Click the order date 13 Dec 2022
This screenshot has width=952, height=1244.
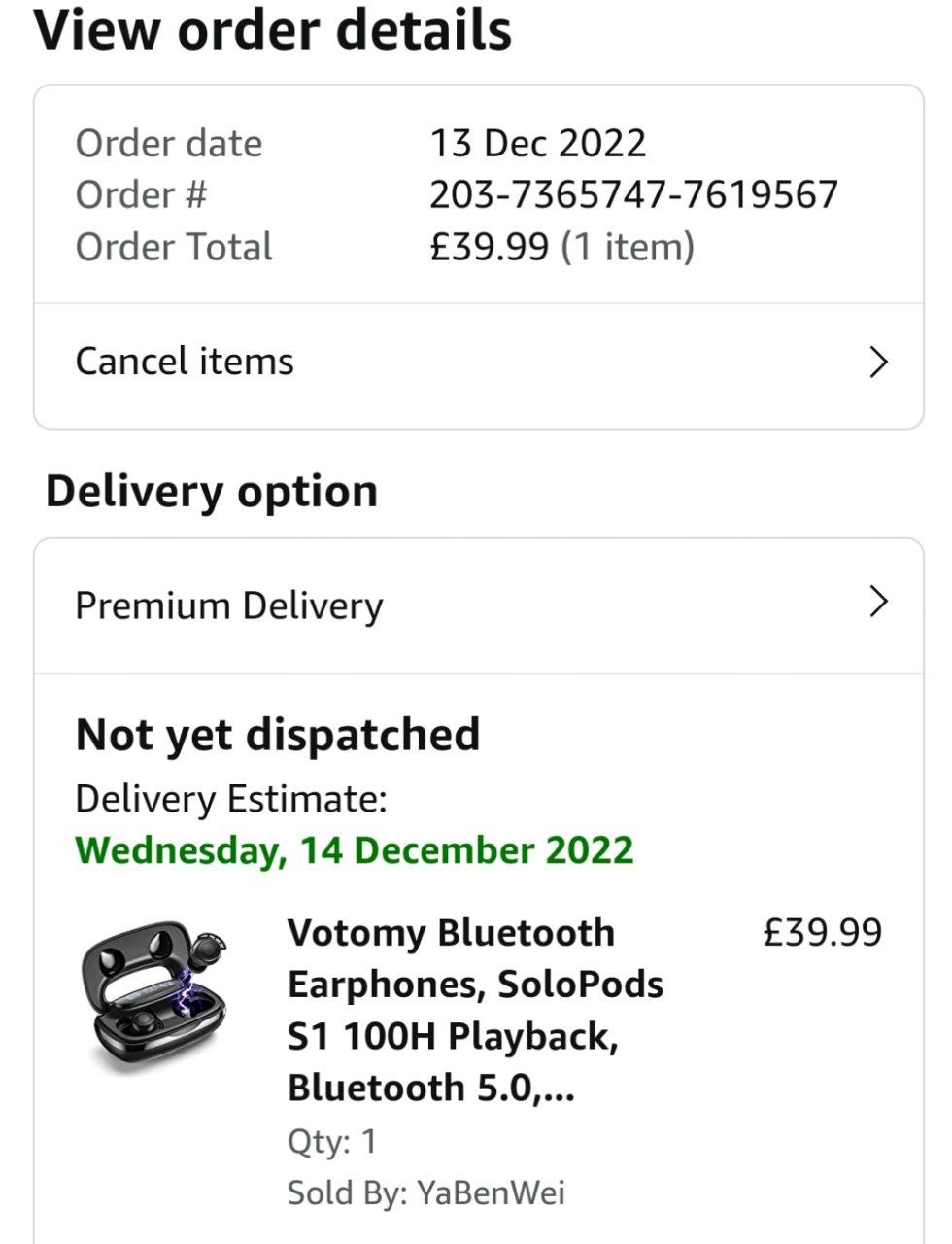click(537, 144)
